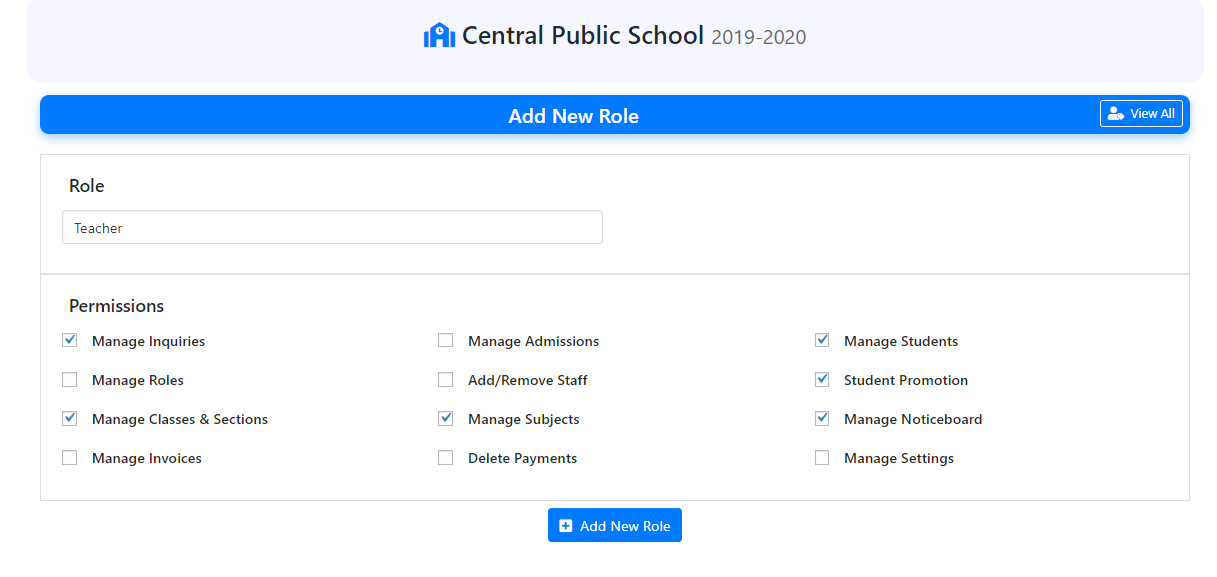The image size is (1217, 577).
Task: Submit with the Add New Role button
Action: pyautogui.click(x=614, y=526)
